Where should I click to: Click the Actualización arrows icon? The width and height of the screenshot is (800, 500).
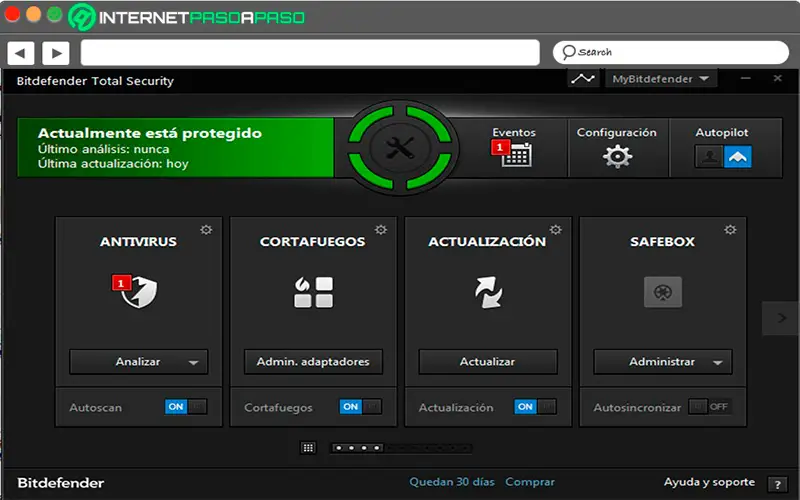(x=488, y=292)
